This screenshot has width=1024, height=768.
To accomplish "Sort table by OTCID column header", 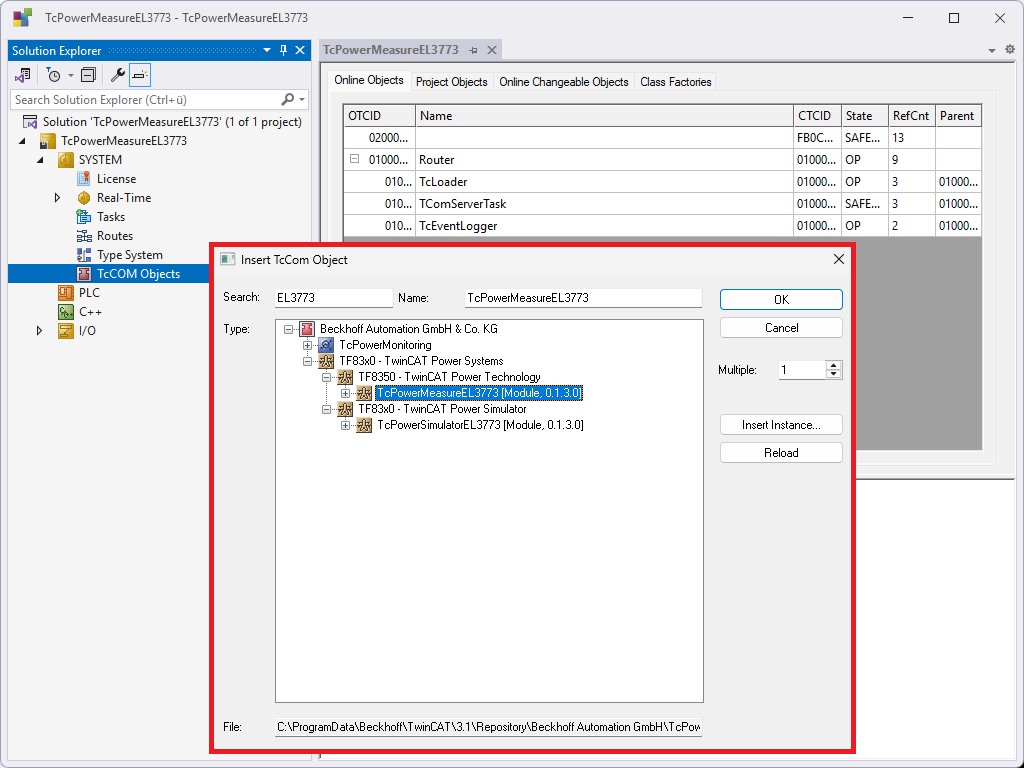I will point(379,116).
